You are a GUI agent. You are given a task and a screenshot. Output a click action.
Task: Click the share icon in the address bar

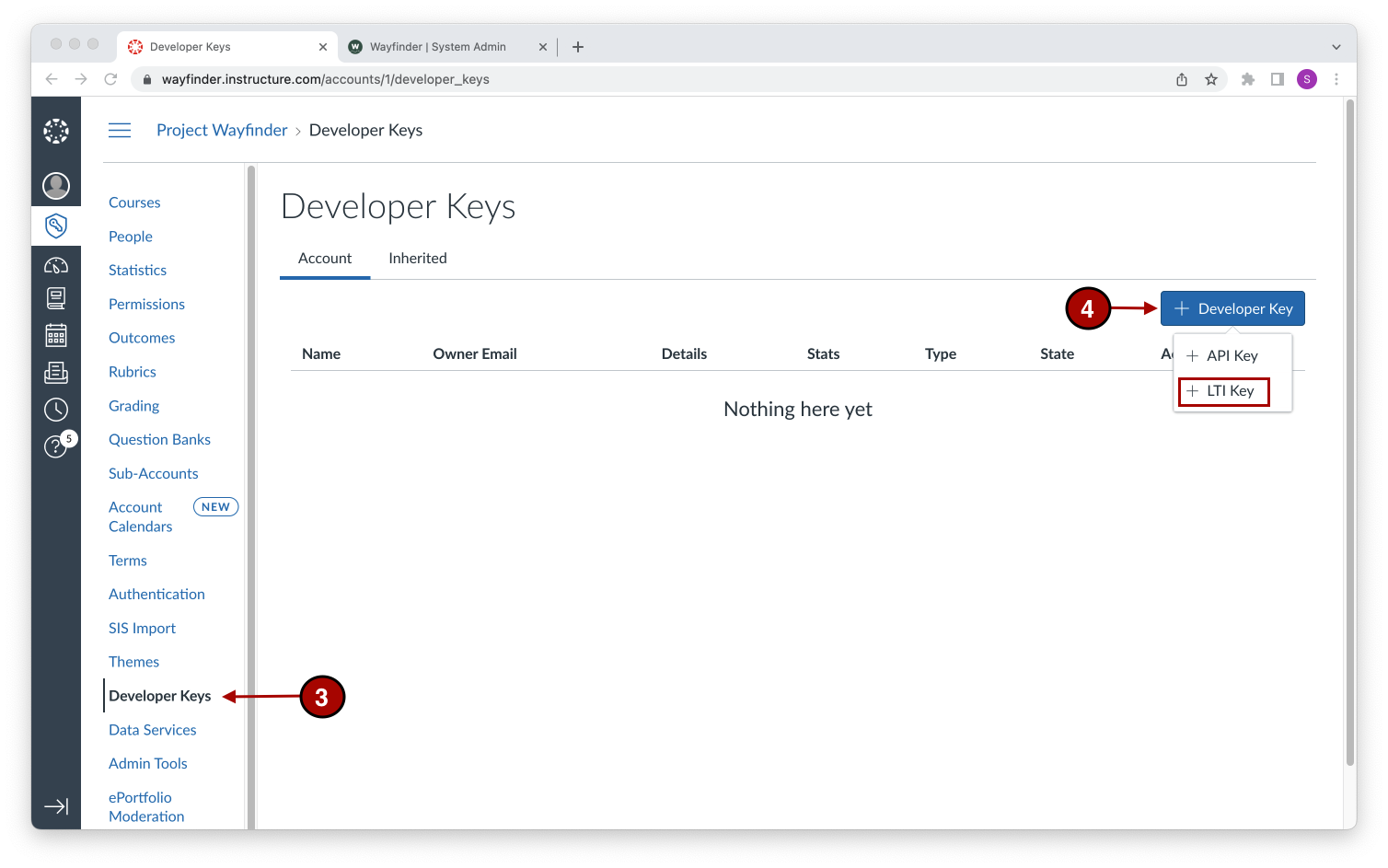1182,79
